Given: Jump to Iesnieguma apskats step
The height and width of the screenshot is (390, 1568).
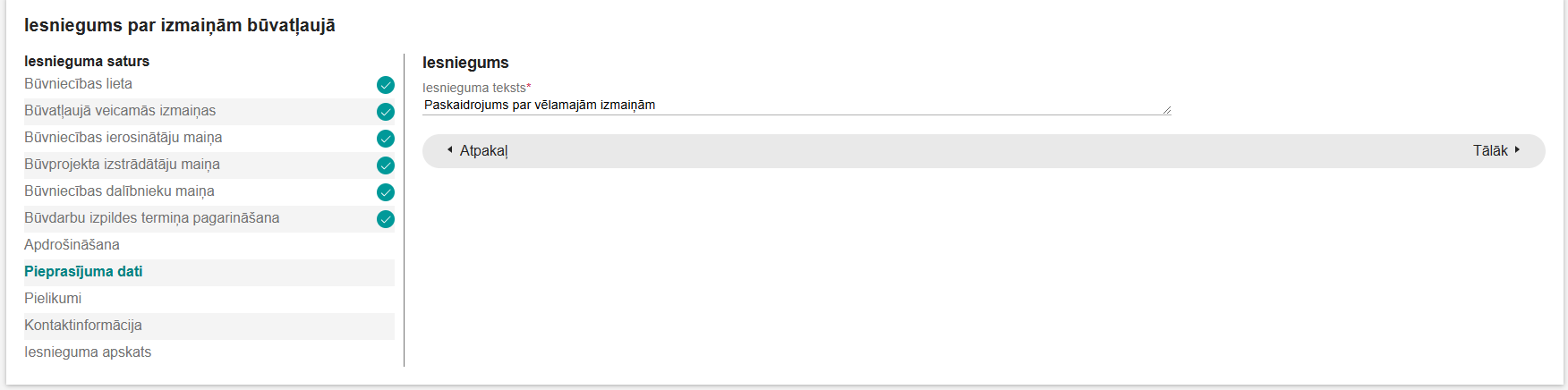Looking at the screenshot, I should click(x=88, y=352).
